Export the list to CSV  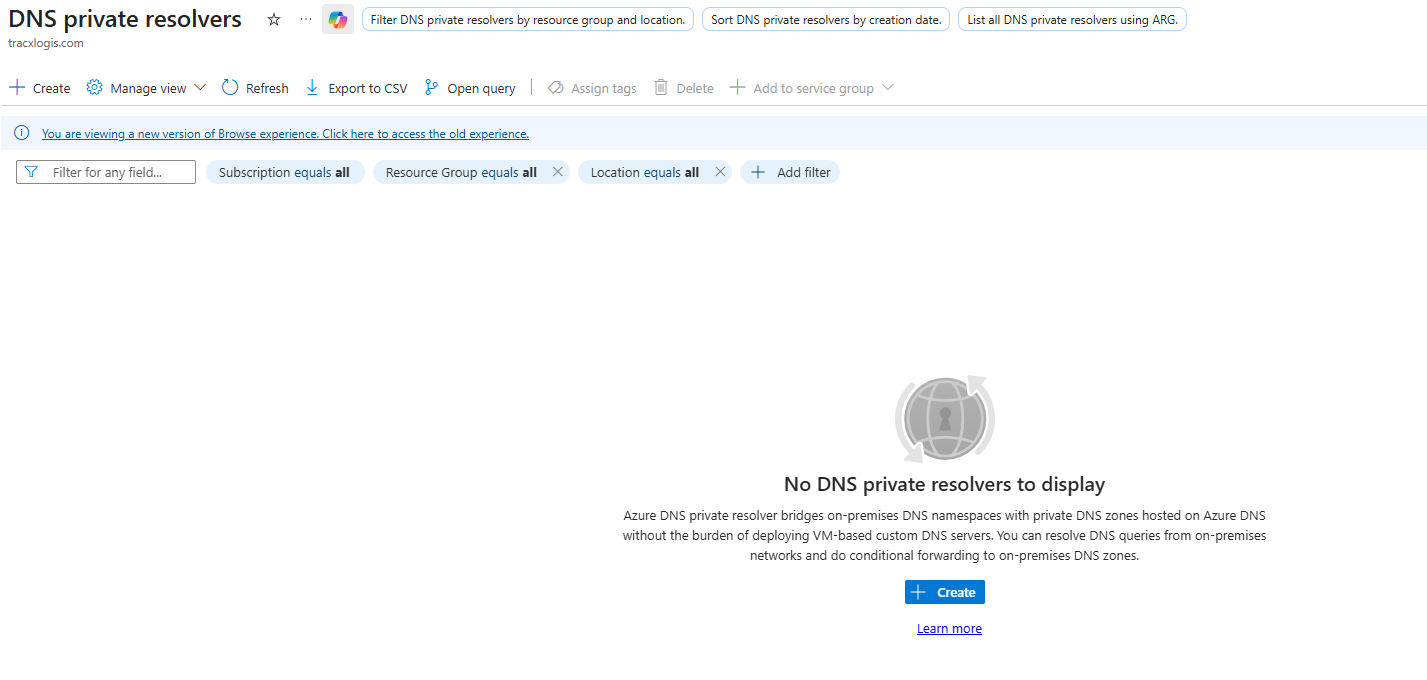tap(356, 88)
